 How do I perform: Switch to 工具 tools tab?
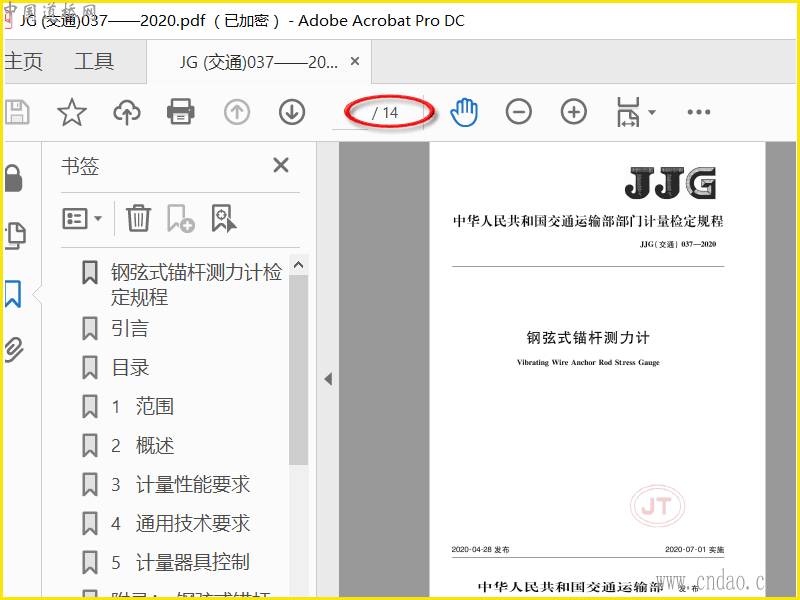(x=94, y=62)
